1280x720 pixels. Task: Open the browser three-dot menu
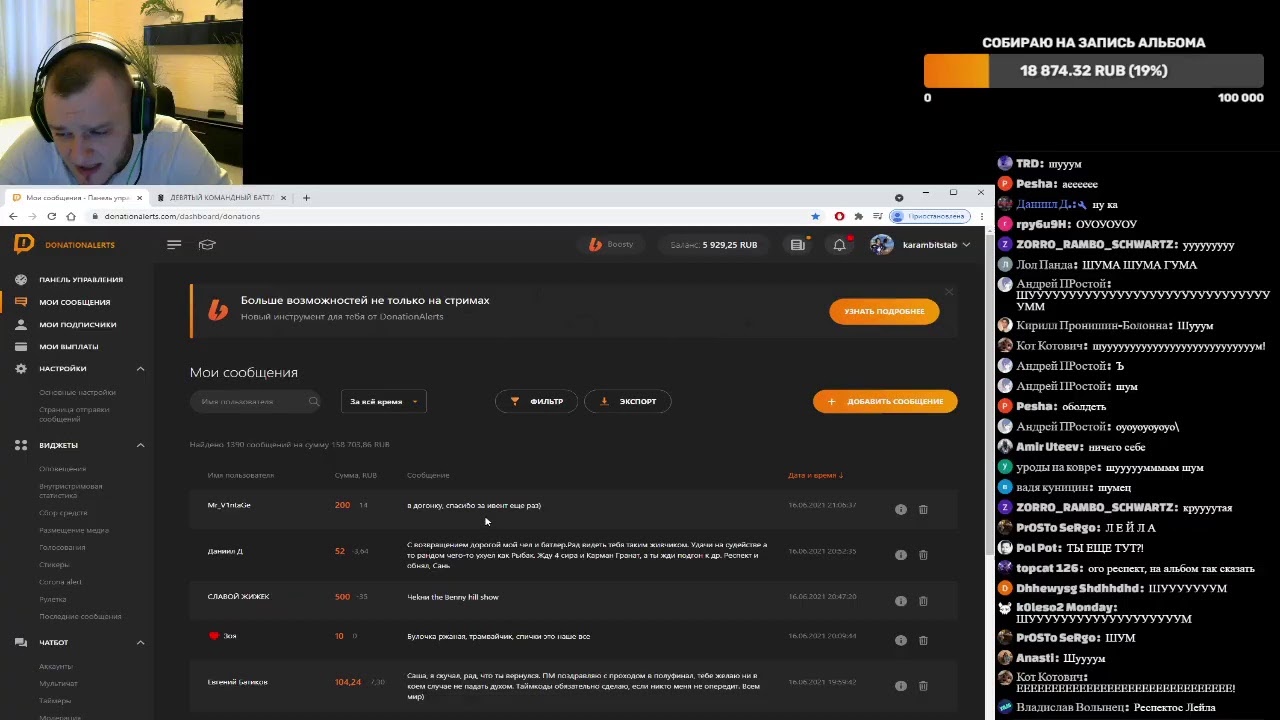(981, 216)
